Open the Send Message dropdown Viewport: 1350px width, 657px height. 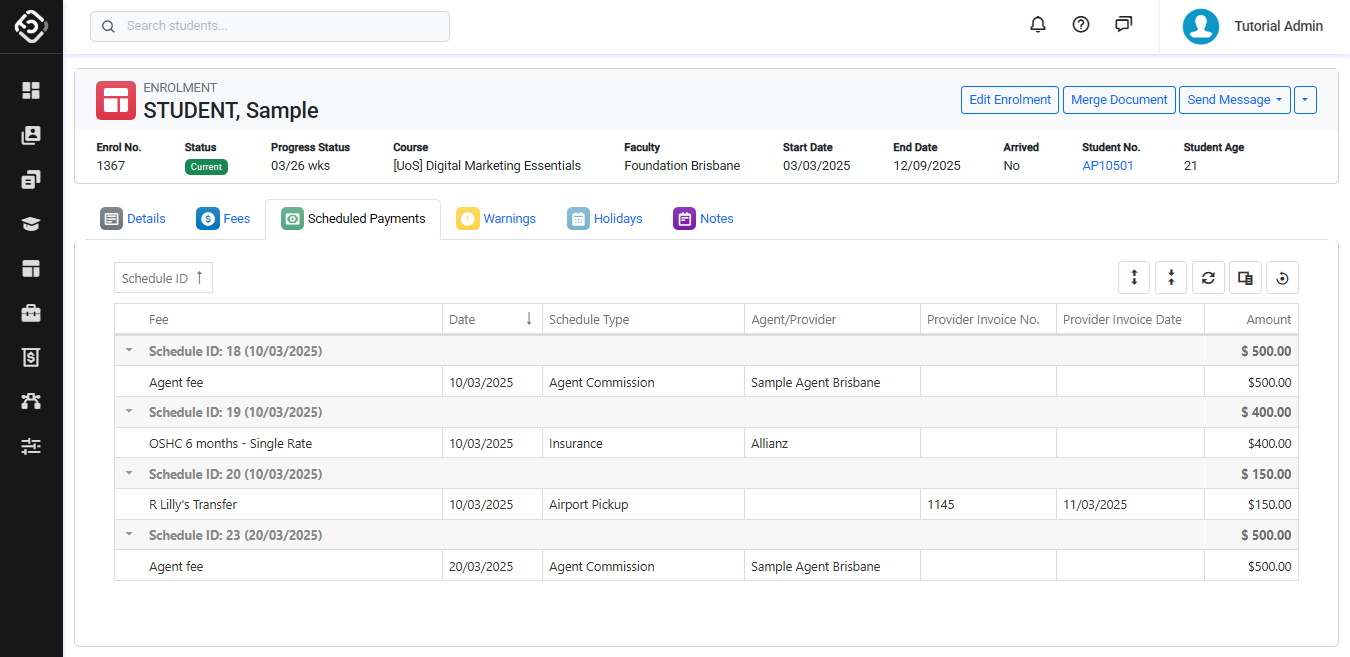pos(1234,100)
